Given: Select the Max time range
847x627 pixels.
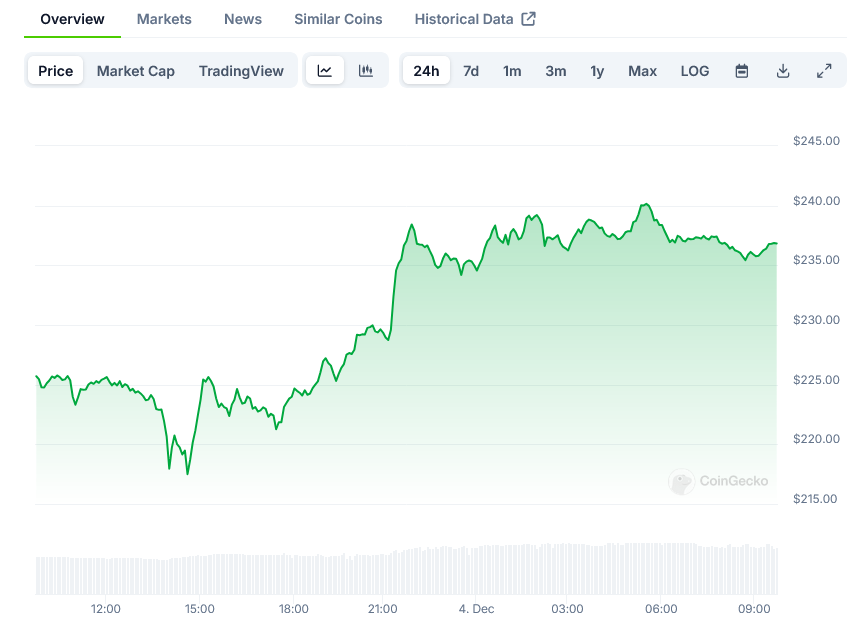Looking at the screenshot, I should point(642,71).
